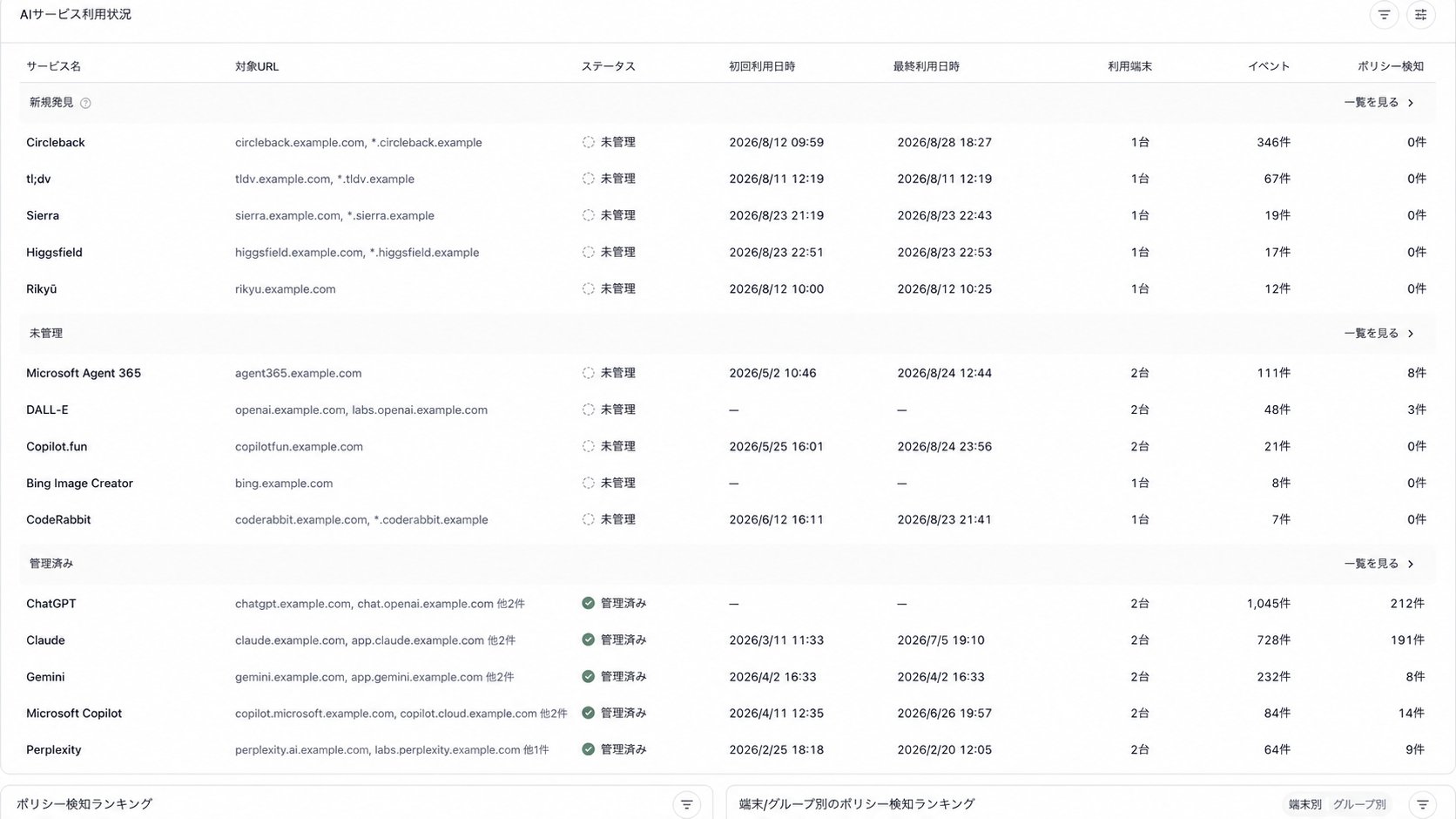
Task: Open filter icon in ポリシー検知ランキング panel
Action: (686, 804)
